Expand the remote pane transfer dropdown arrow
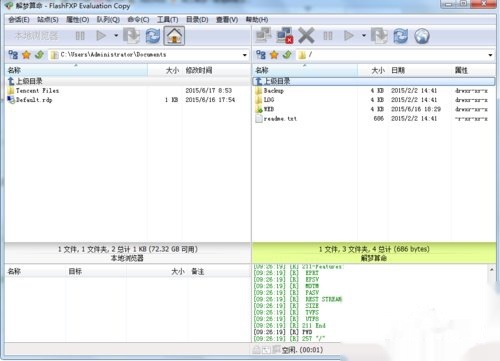This screenshot has height=361, width=500. (x=364, y=35)
